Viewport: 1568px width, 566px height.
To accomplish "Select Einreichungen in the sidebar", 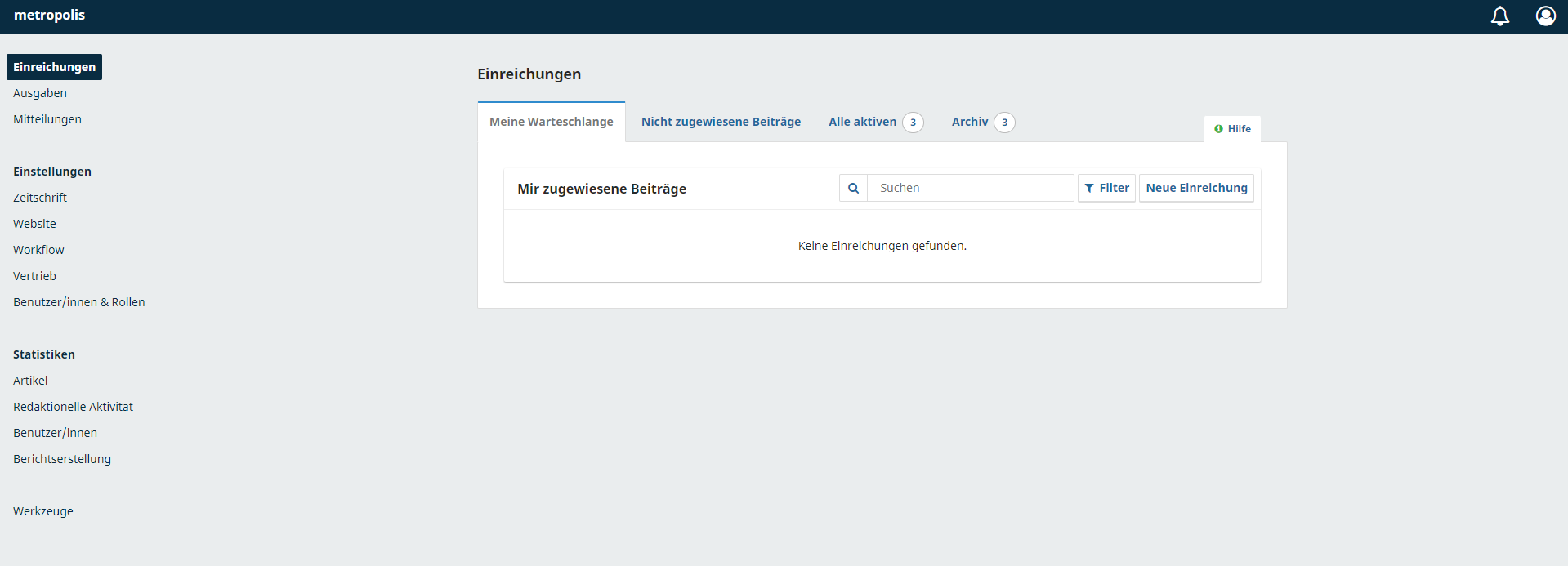I will click(54, 67).
